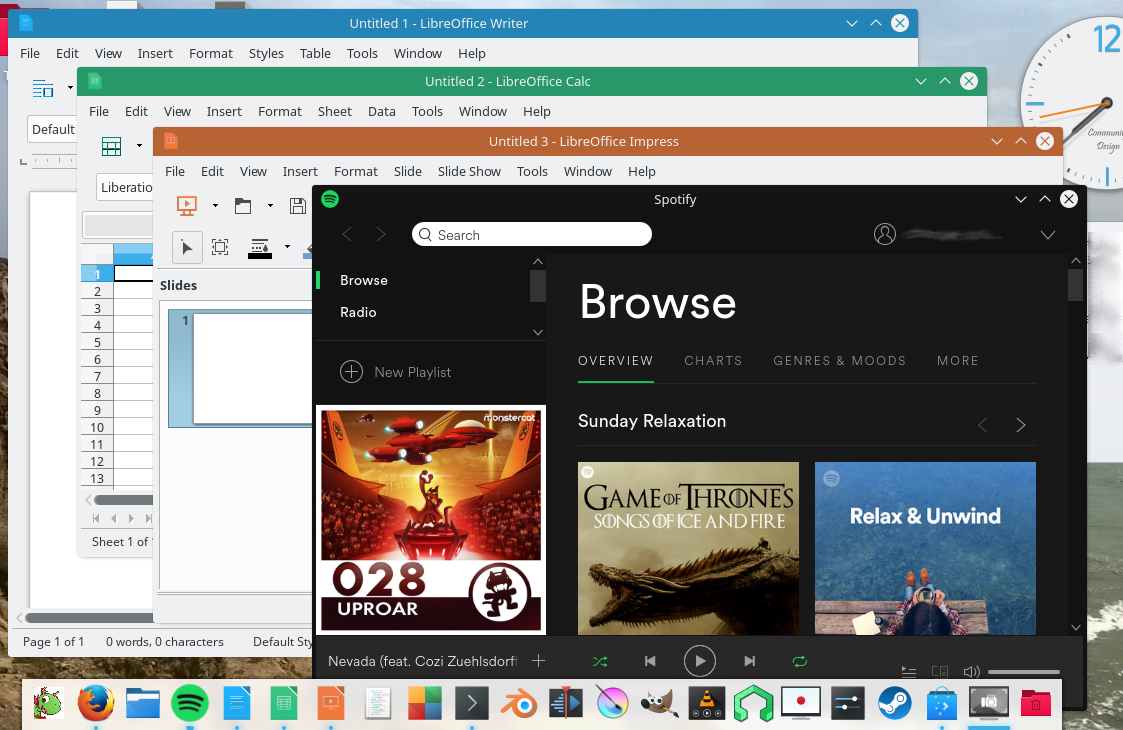Screen dimensions: 1123x730
Task: Open the Slide menu in Impress
Action: click(408, 171)
